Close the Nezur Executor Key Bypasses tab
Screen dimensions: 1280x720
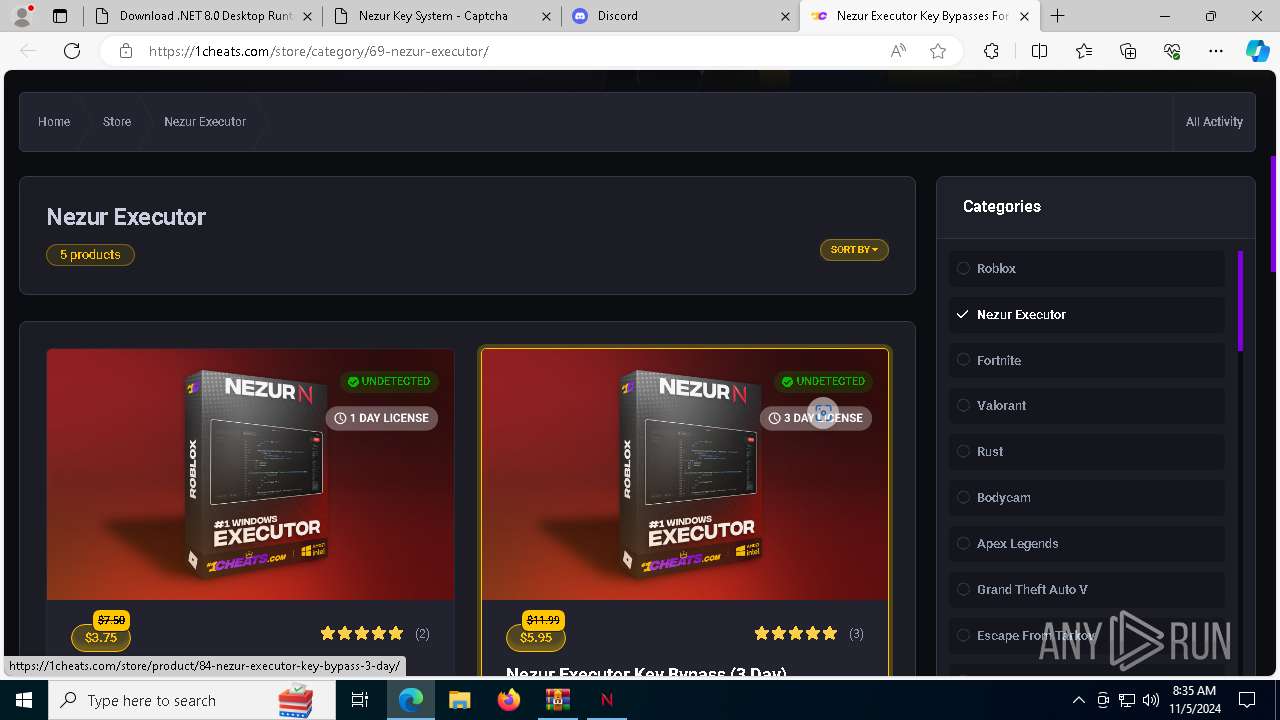(x=1024, y=16)
